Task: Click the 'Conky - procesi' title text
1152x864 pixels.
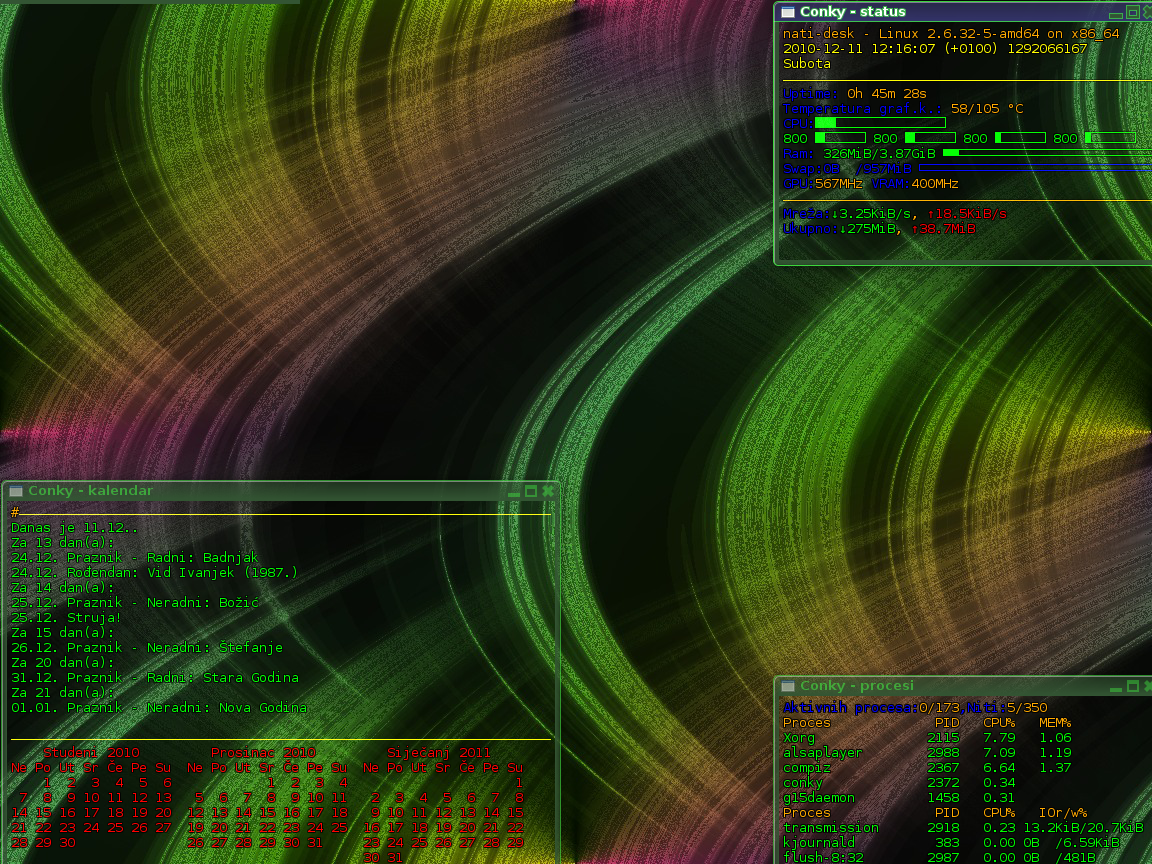Action: point(856,686)
